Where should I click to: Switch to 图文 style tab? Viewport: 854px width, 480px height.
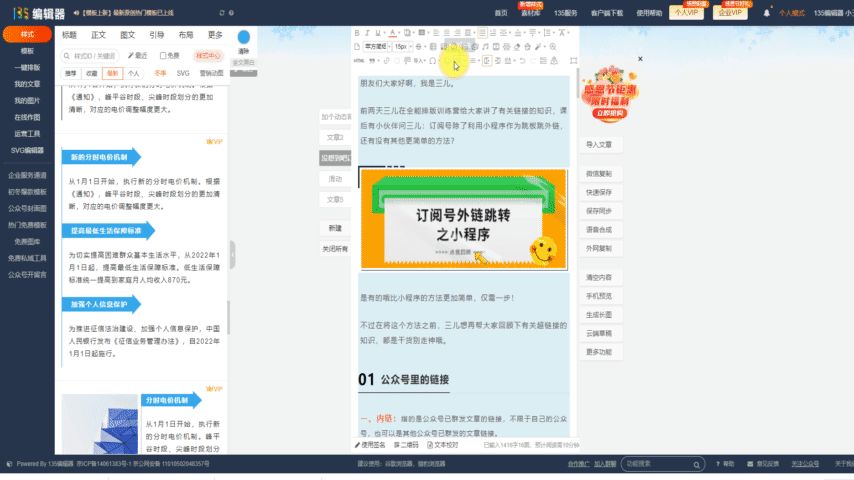tap(127, 35)
